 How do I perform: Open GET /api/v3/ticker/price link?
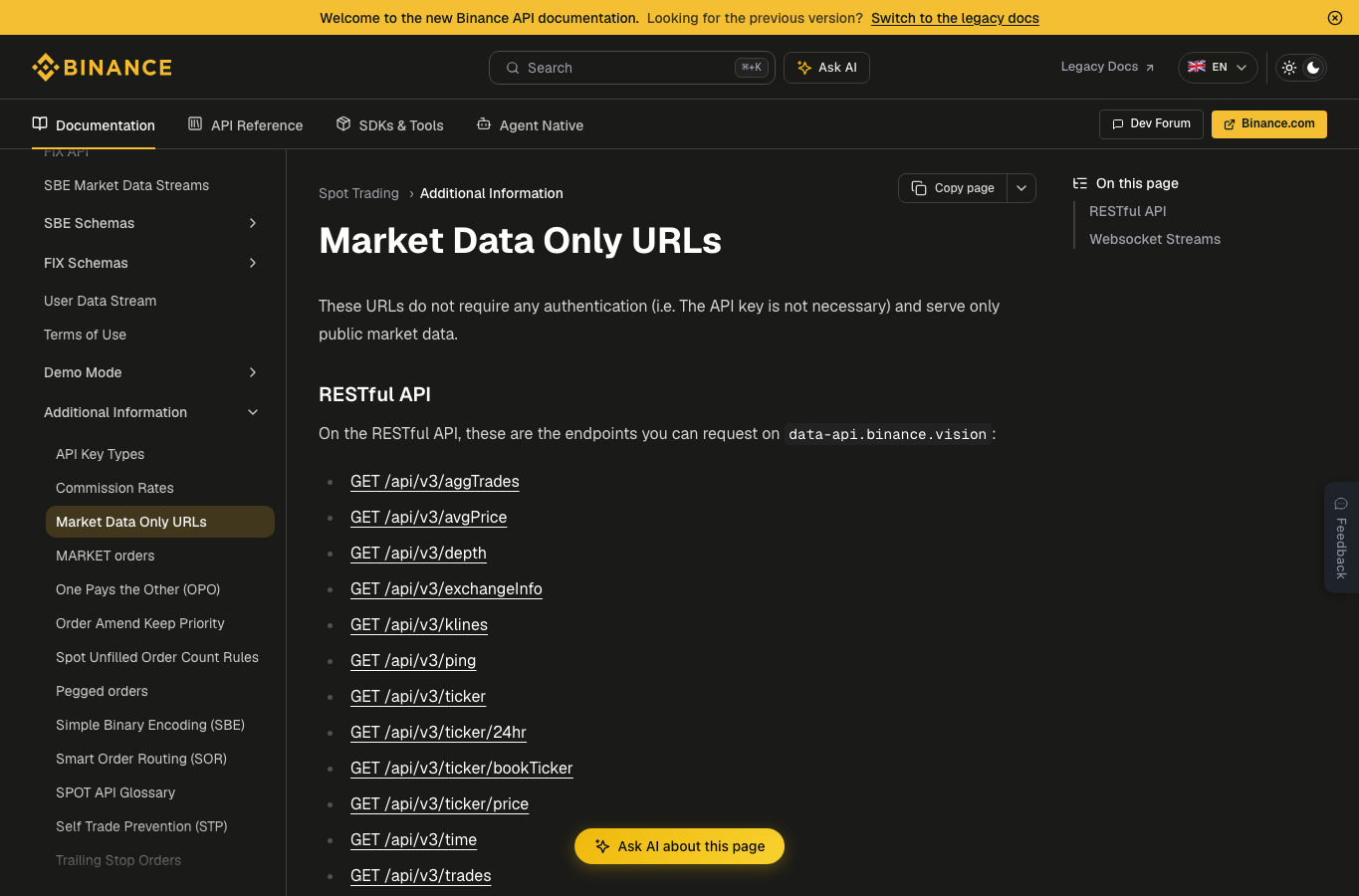click(439, 804)
